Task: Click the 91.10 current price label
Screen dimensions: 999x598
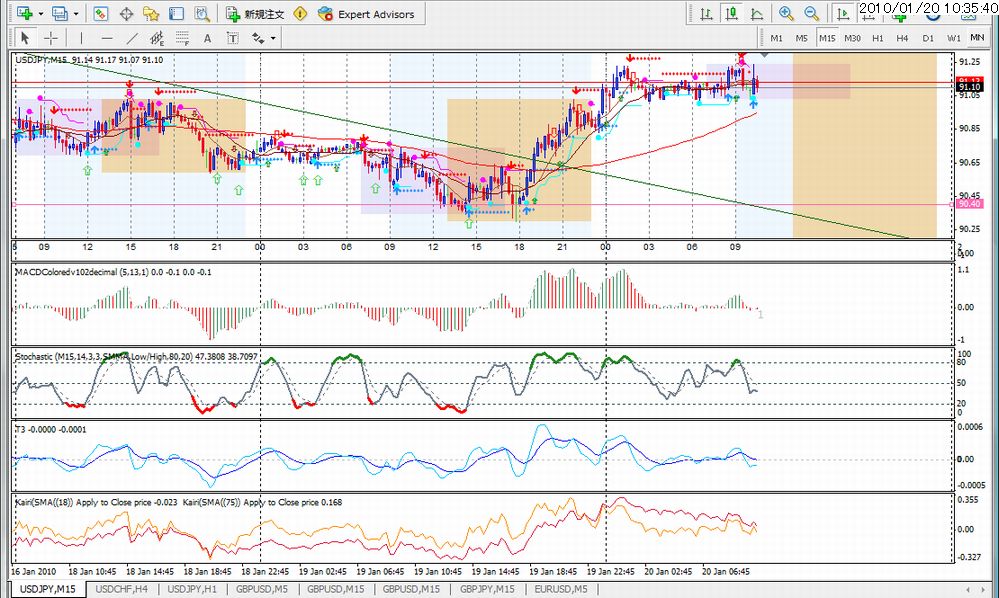Action: (x=970, y=87)
